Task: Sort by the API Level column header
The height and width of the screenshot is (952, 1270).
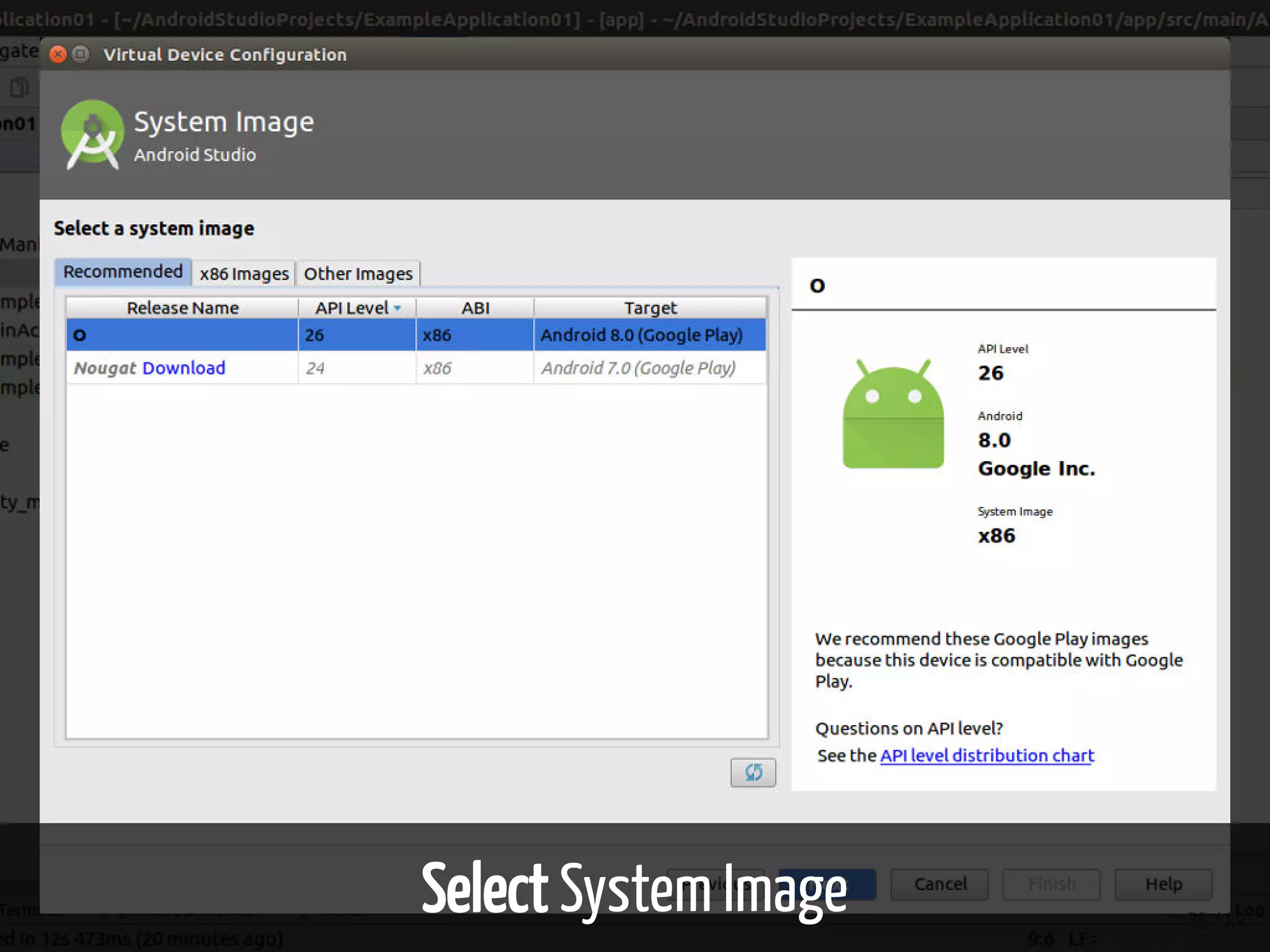Action: coord(357,308)
